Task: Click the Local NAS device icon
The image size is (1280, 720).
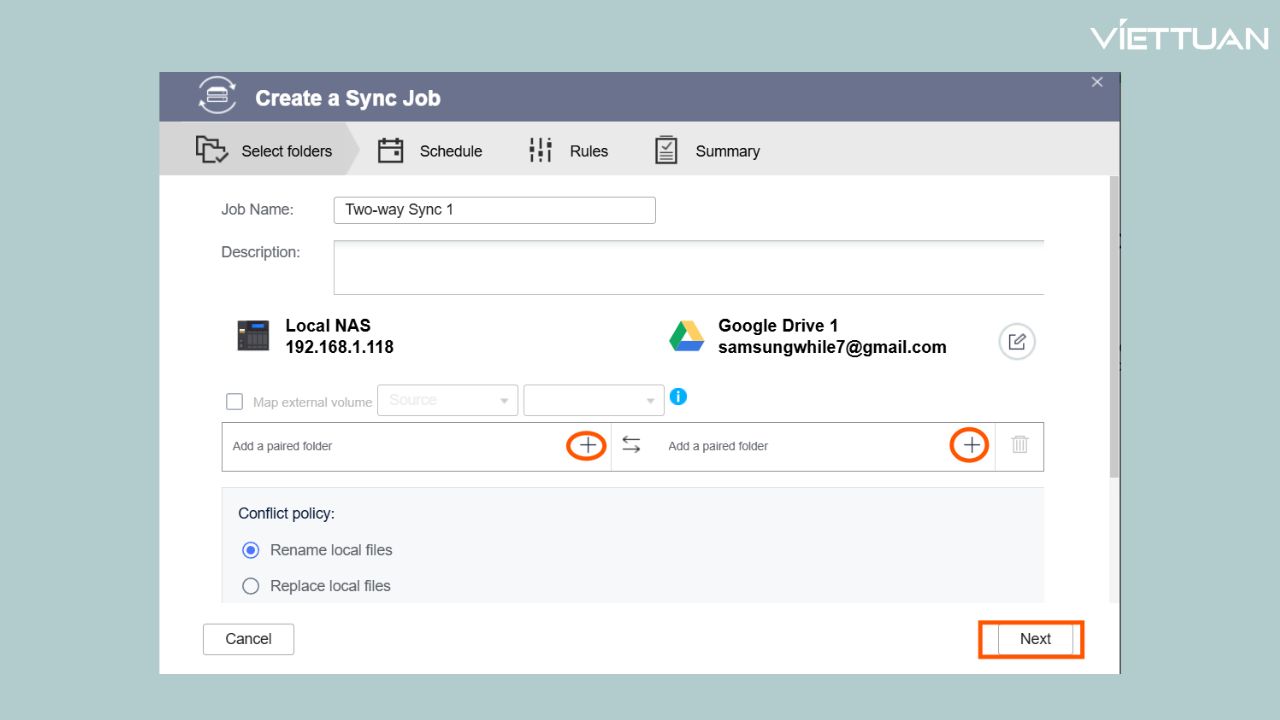Action: [x=253, y=336]
